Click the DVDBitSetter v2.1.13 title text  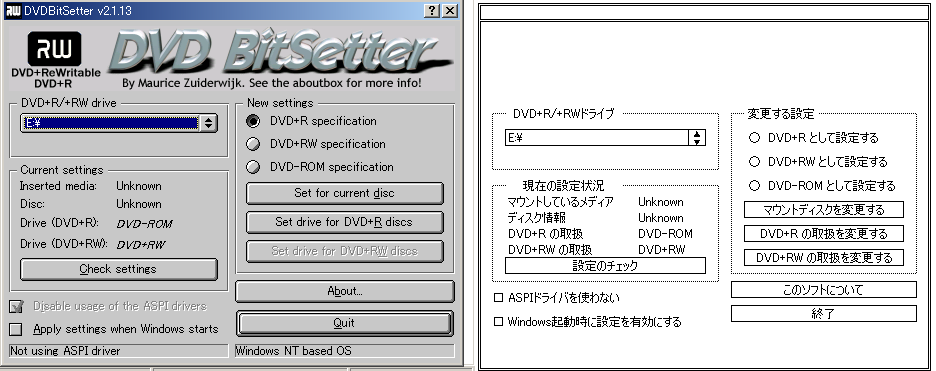(78, 11)
